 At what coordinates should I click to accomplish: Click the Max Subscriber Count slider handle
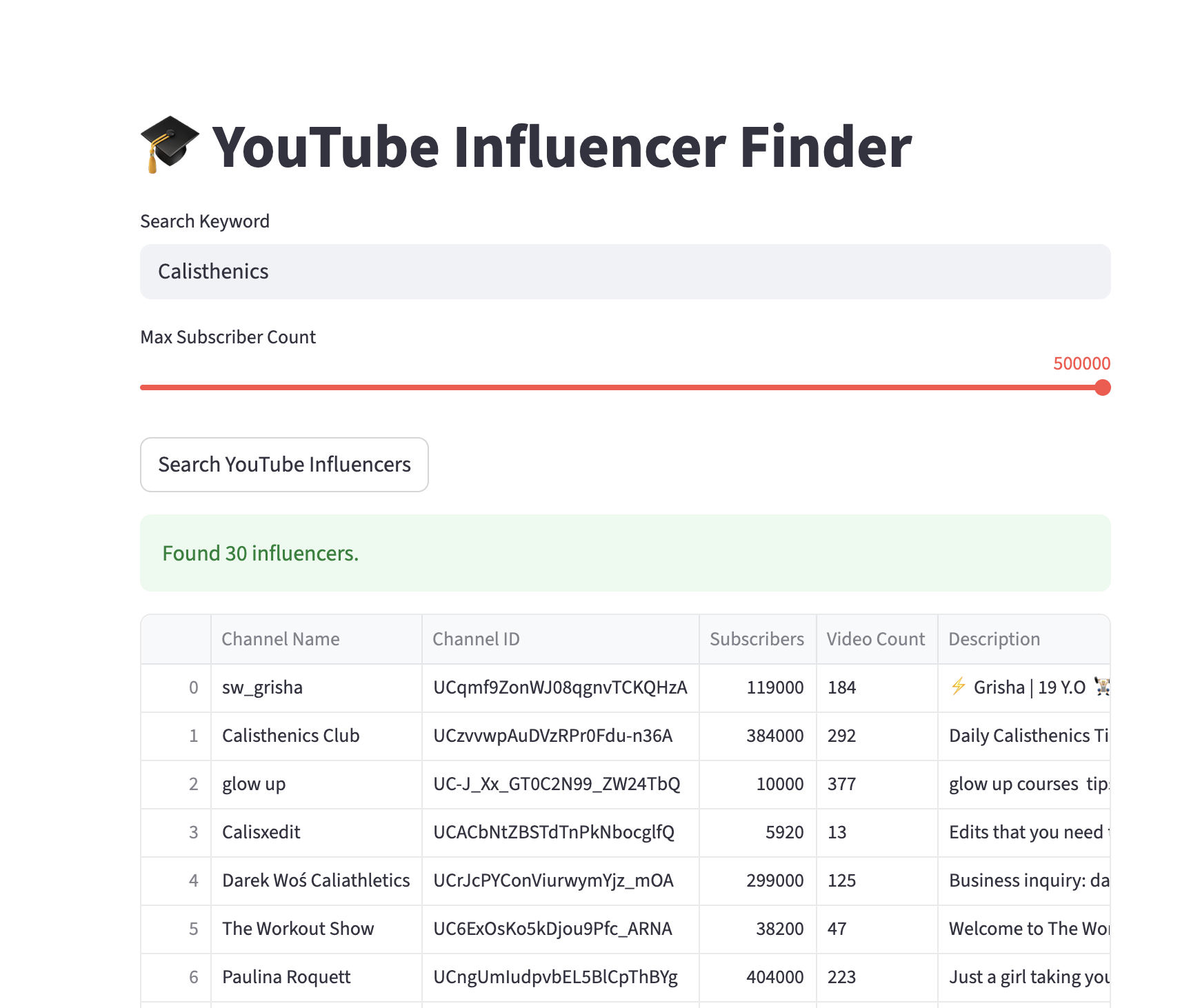[1102, 387]
